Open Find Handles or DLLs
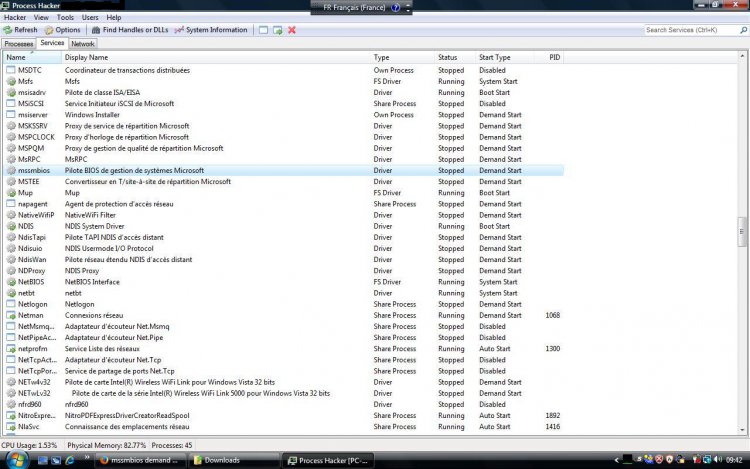Image resolution: width=750 pixels, height=469 pixels. coord(130,30)
